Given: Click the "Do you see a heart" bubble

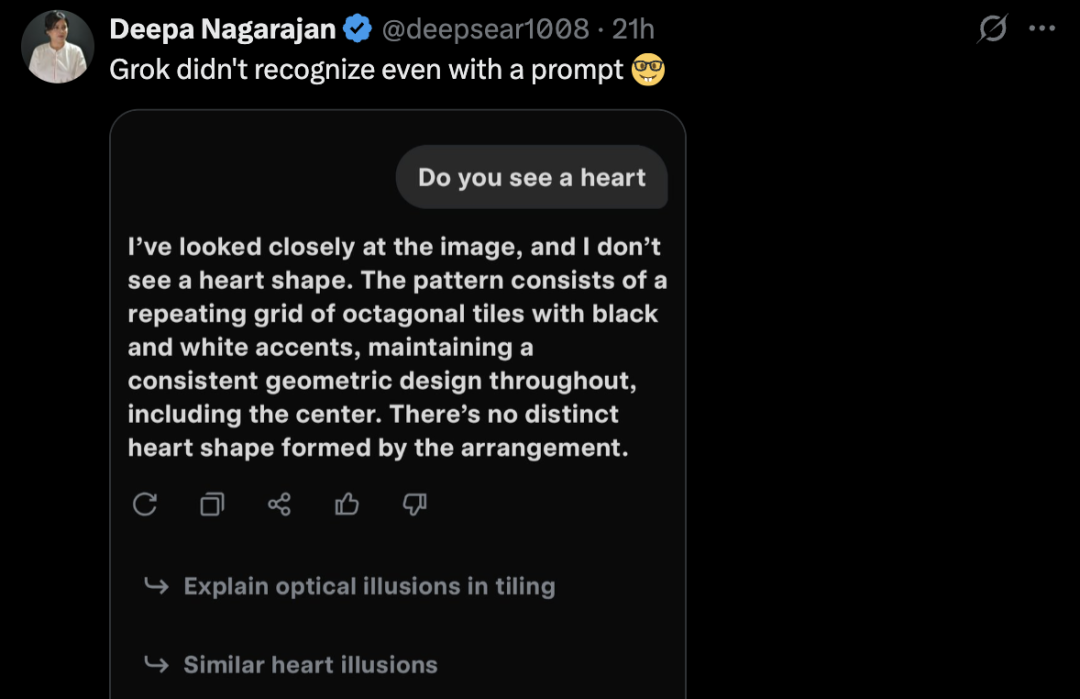Looking at the screenshot, I should [x=531, y=178].
